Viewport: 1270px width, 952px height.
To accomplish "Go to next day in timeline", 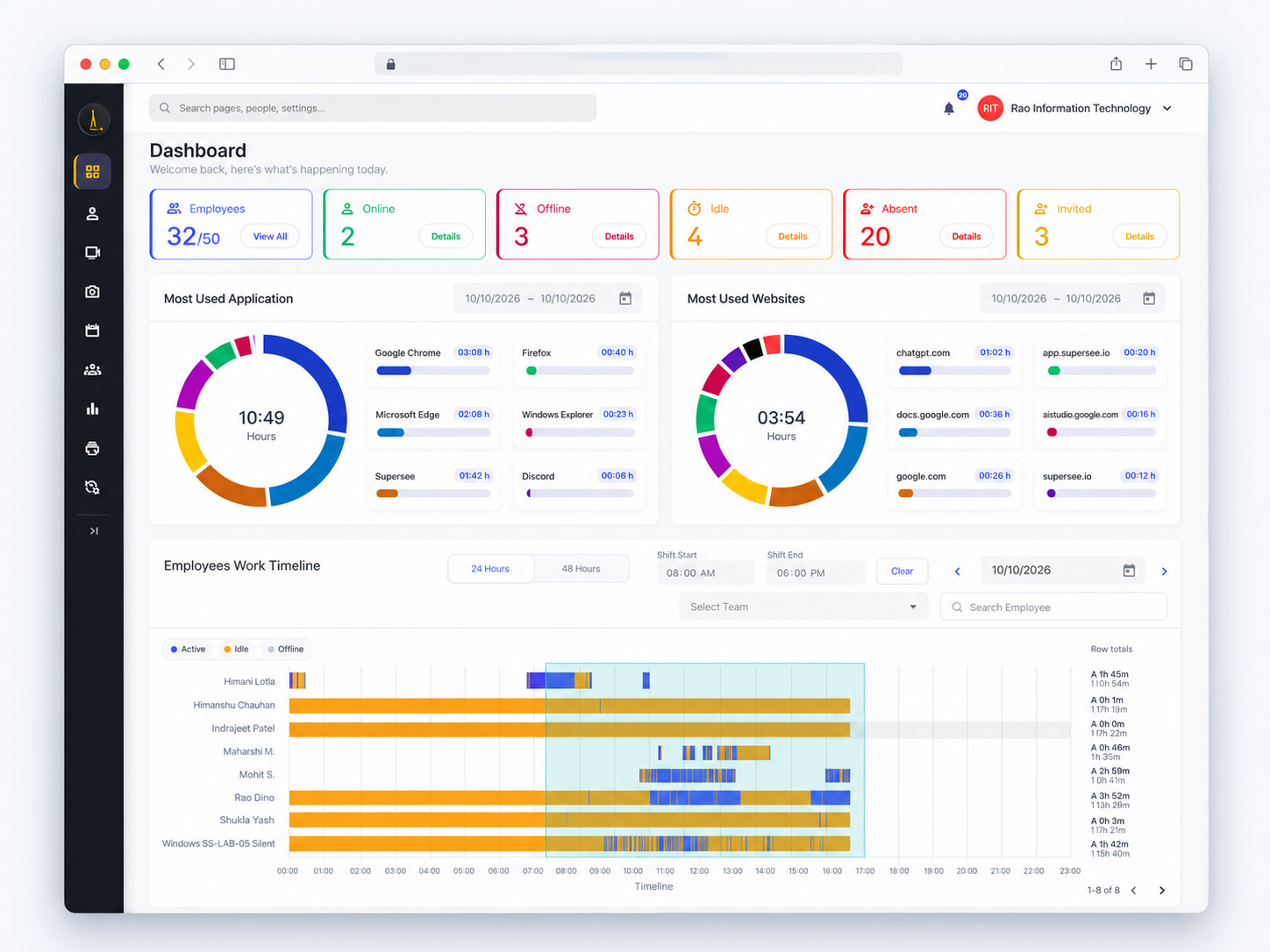I will coord(1165,572).
